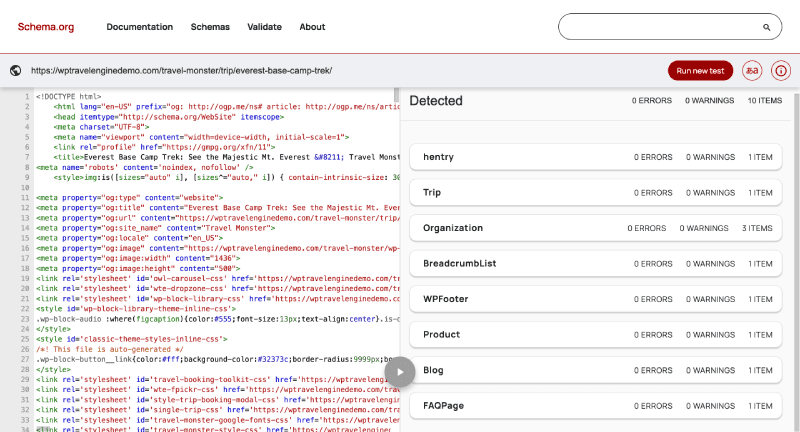The height and width of the screenshot is (432, 800).
Task: Click the 10 ITEMS summary count
Action: point(764,100)
